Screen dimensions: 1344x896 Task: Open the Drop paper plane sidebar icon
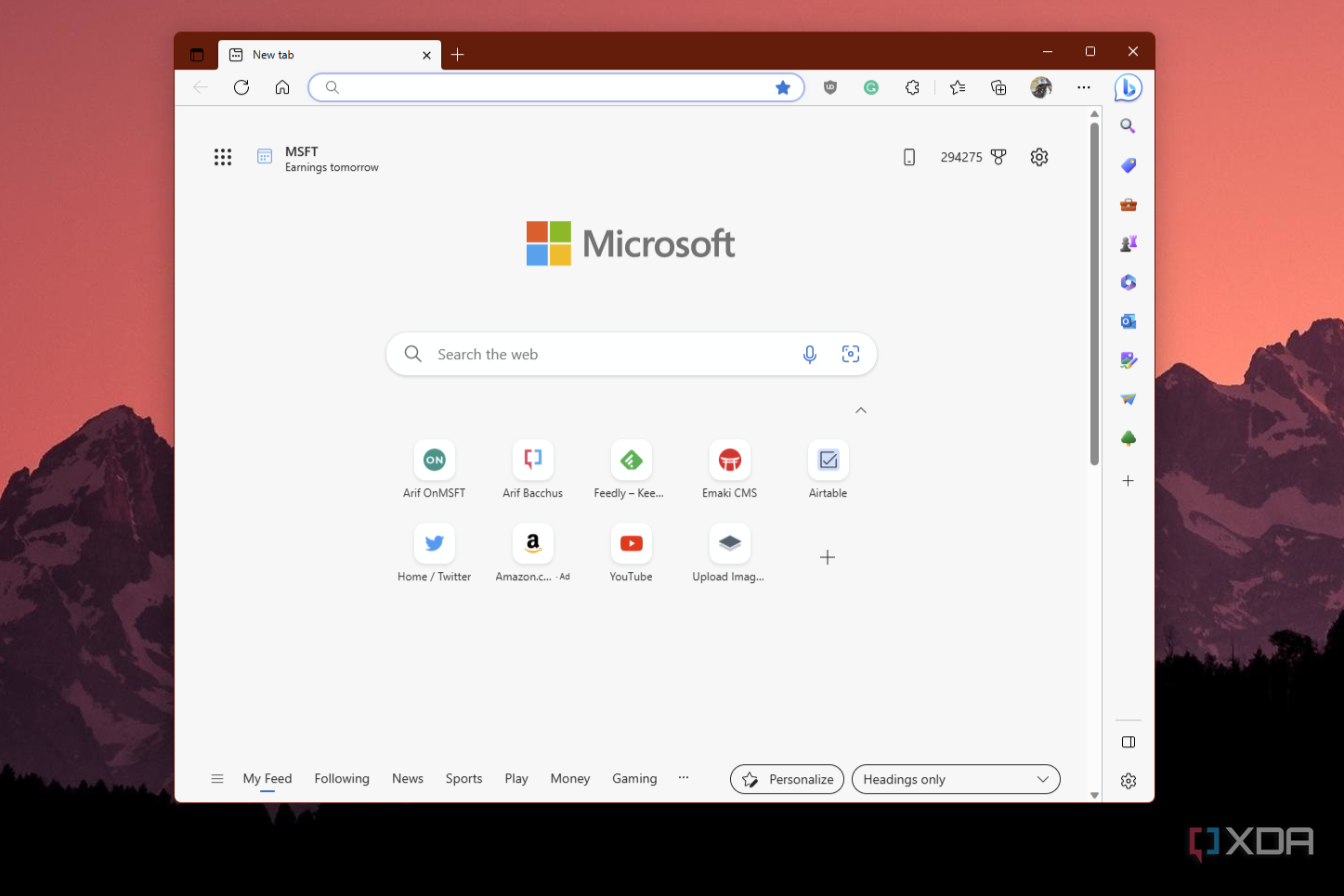point(1128,399)
